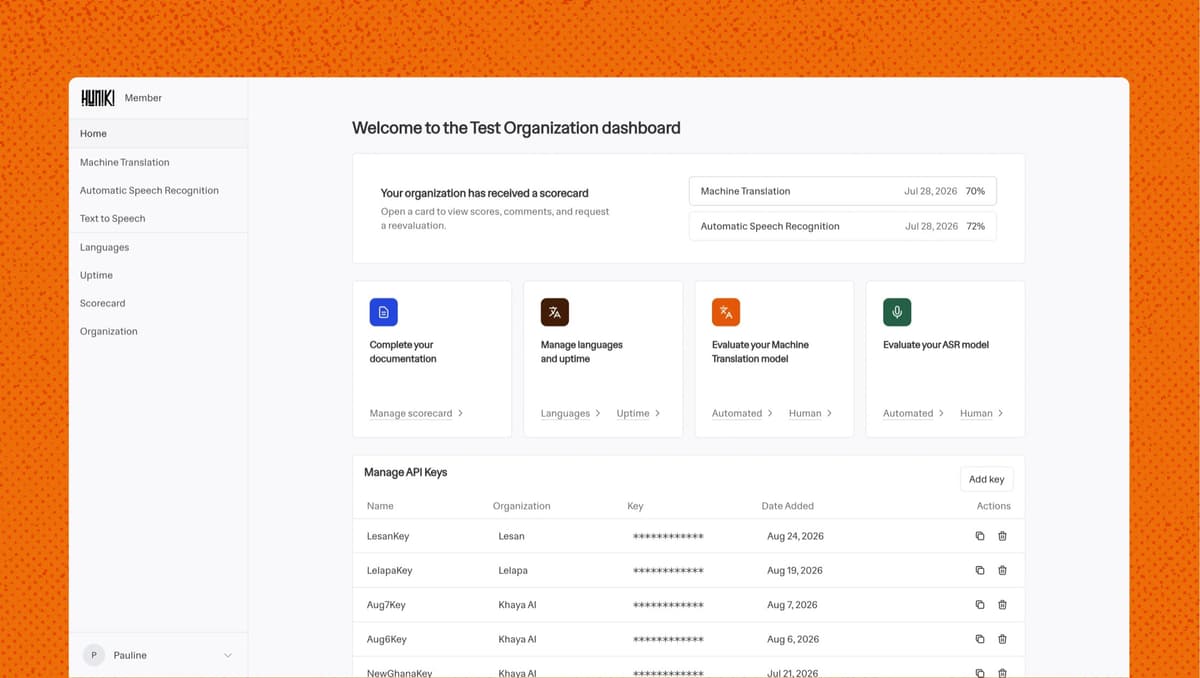Click the Languages link in the manage card
This screenshot has width=1200, height=678.
(x=570, y=413)
